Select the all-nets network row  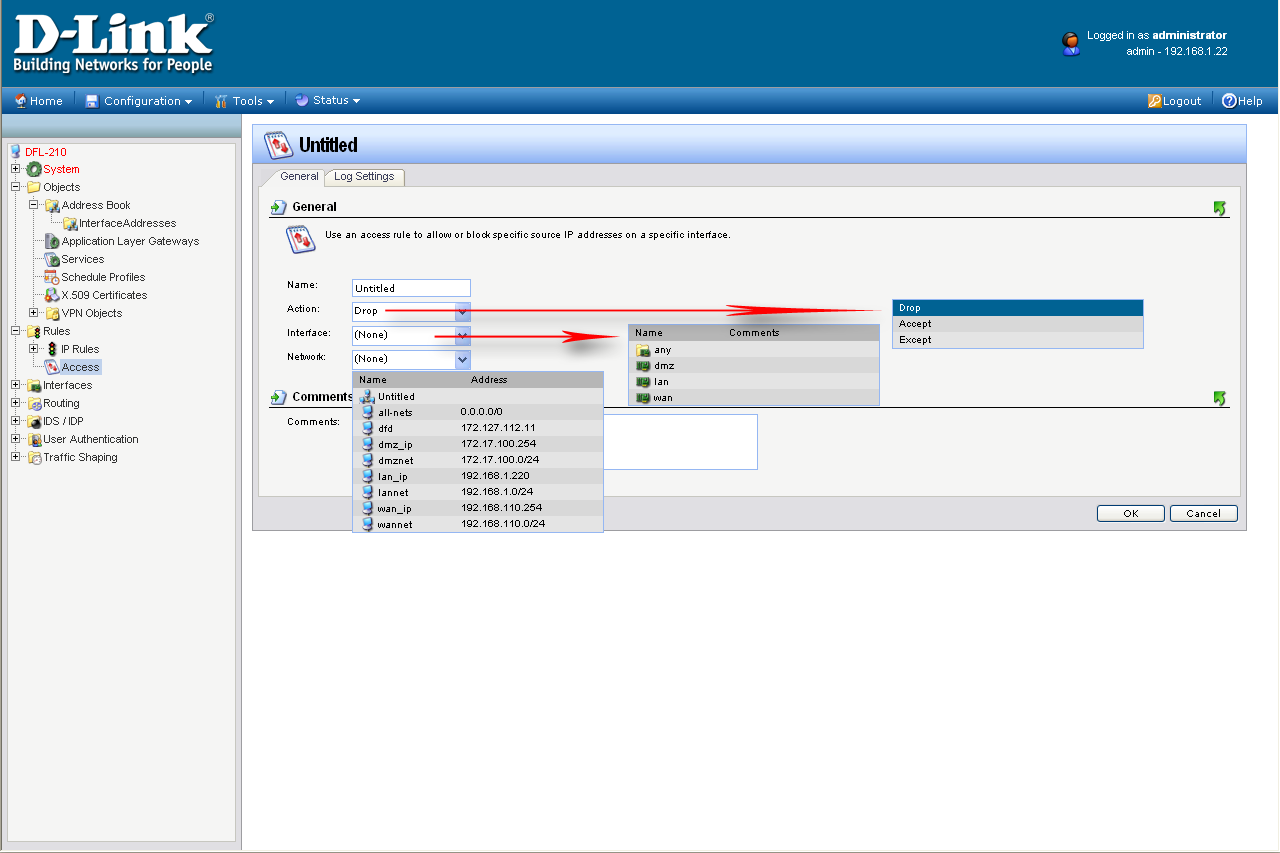(478, 413)
